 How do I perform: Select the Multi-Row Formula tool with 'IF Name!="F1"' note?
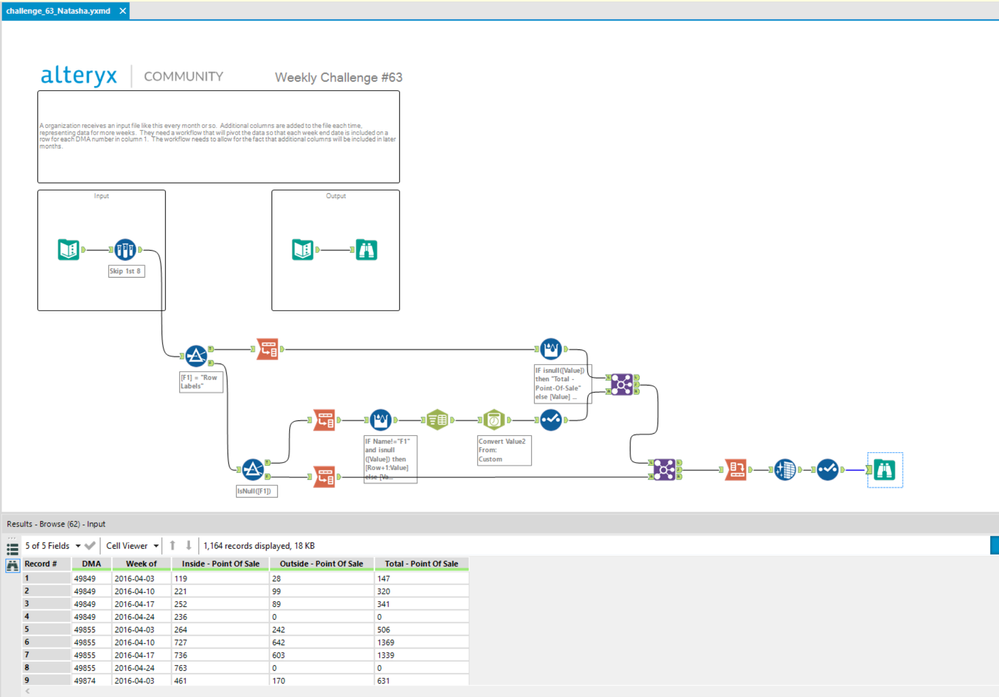(380, 420)
